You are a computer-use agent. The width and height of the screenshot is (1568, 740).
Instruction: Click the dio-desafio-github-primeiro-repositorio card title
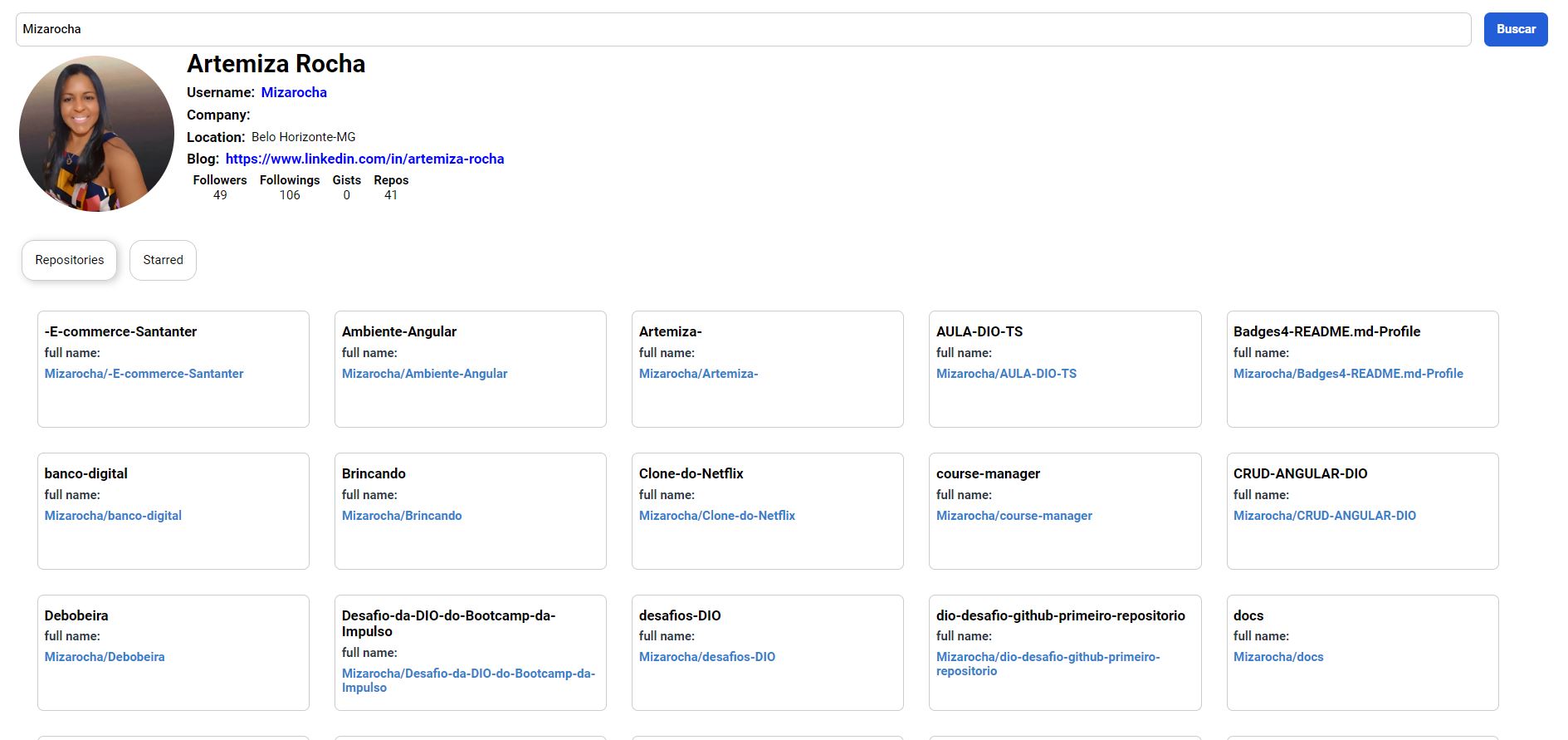(x=1060, y=615)
